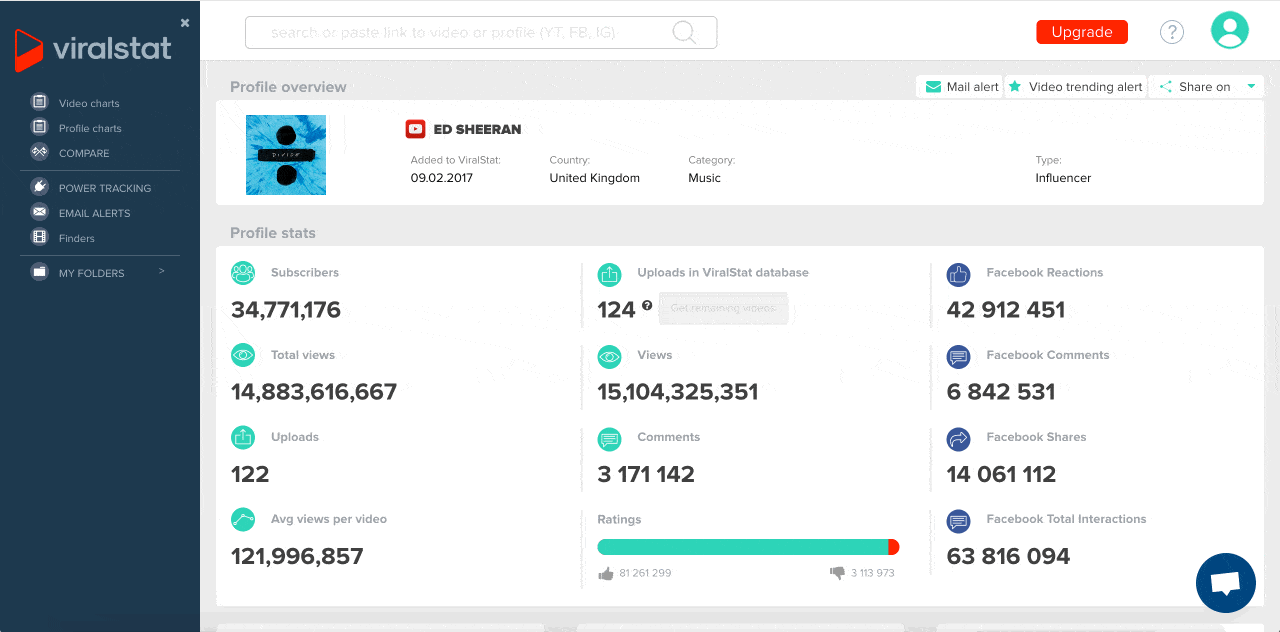Click the ED SHEERAN profile name
This screenshot has height=632, width=1280.
tap(477, 129)
